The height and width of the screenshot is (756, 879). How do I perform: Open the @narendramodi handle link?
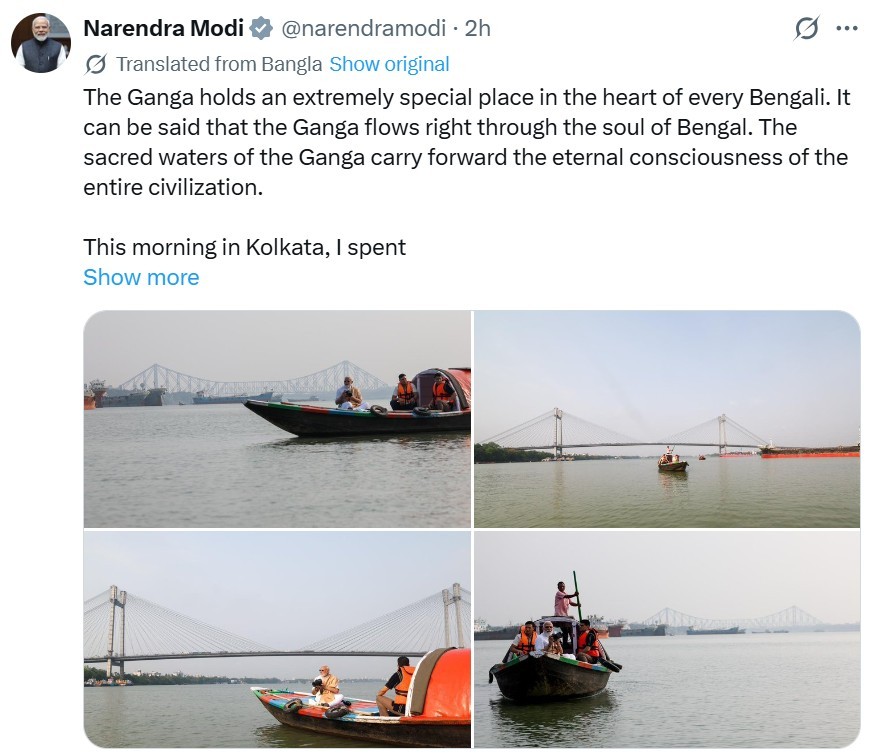(x=364, y=29)
